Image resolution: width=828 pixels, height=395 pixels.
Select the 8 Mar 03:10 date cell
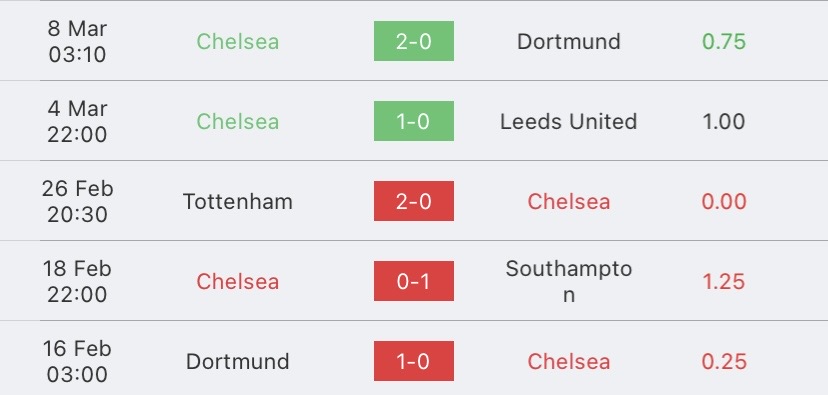pos(77,41)
